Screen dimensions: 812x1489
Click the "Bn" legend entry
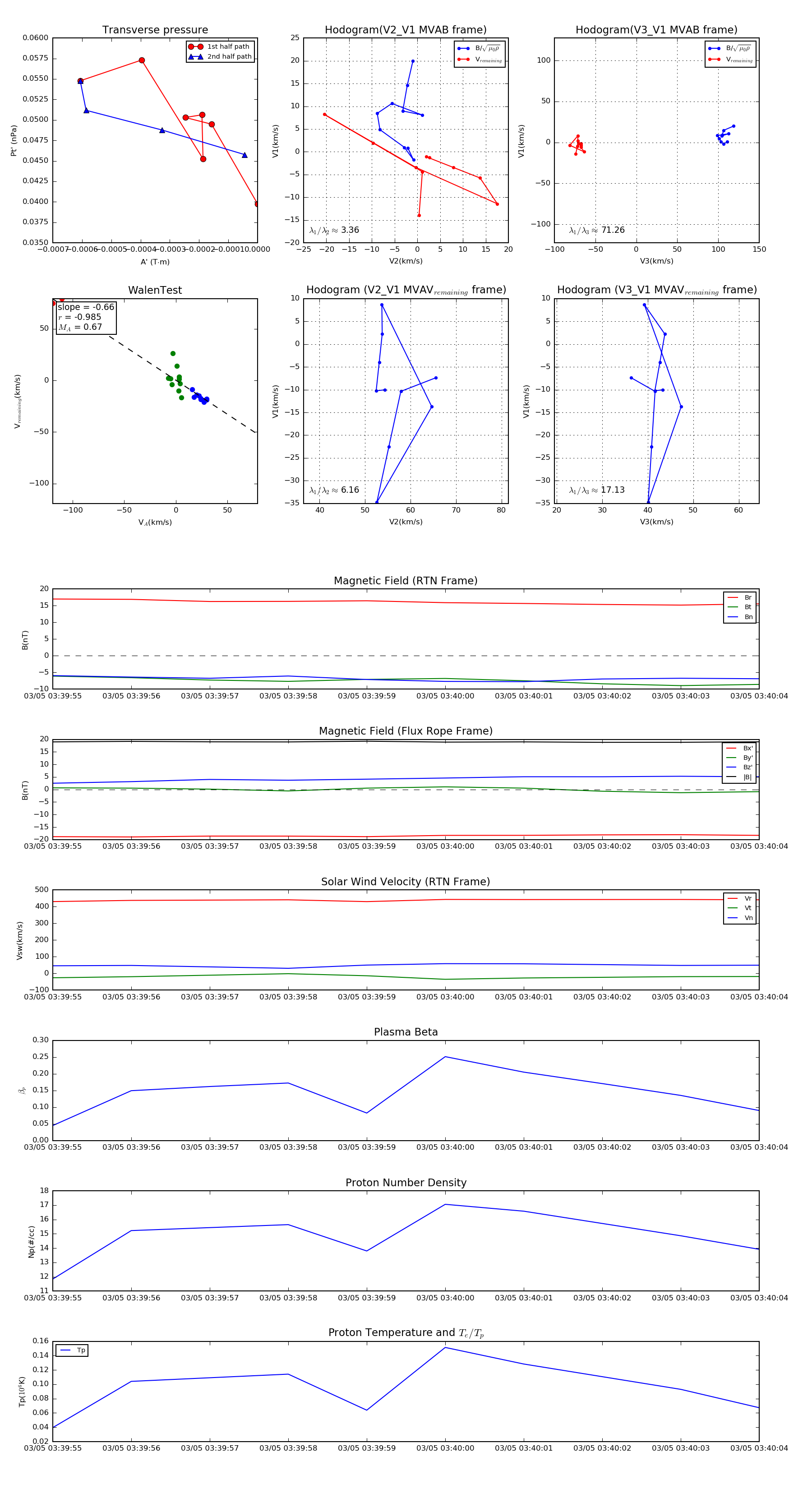click(x=740, y=617)
